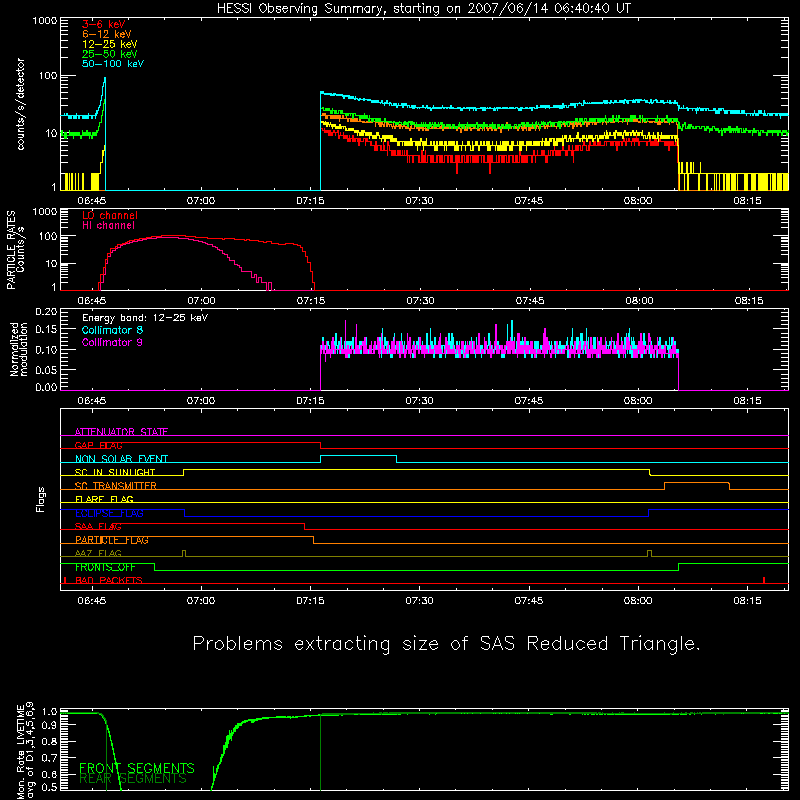
Task: Click the PARTICLE RATES axis title
Action: point(15,250)
